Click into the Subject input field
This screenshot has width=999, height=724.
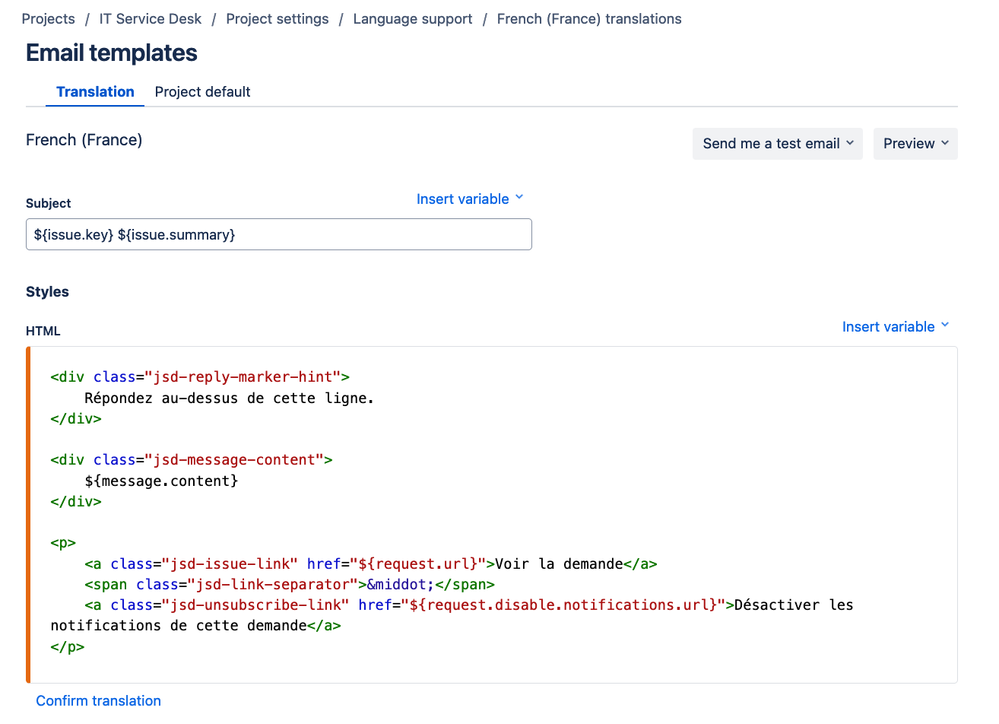(x=278, y=235)
